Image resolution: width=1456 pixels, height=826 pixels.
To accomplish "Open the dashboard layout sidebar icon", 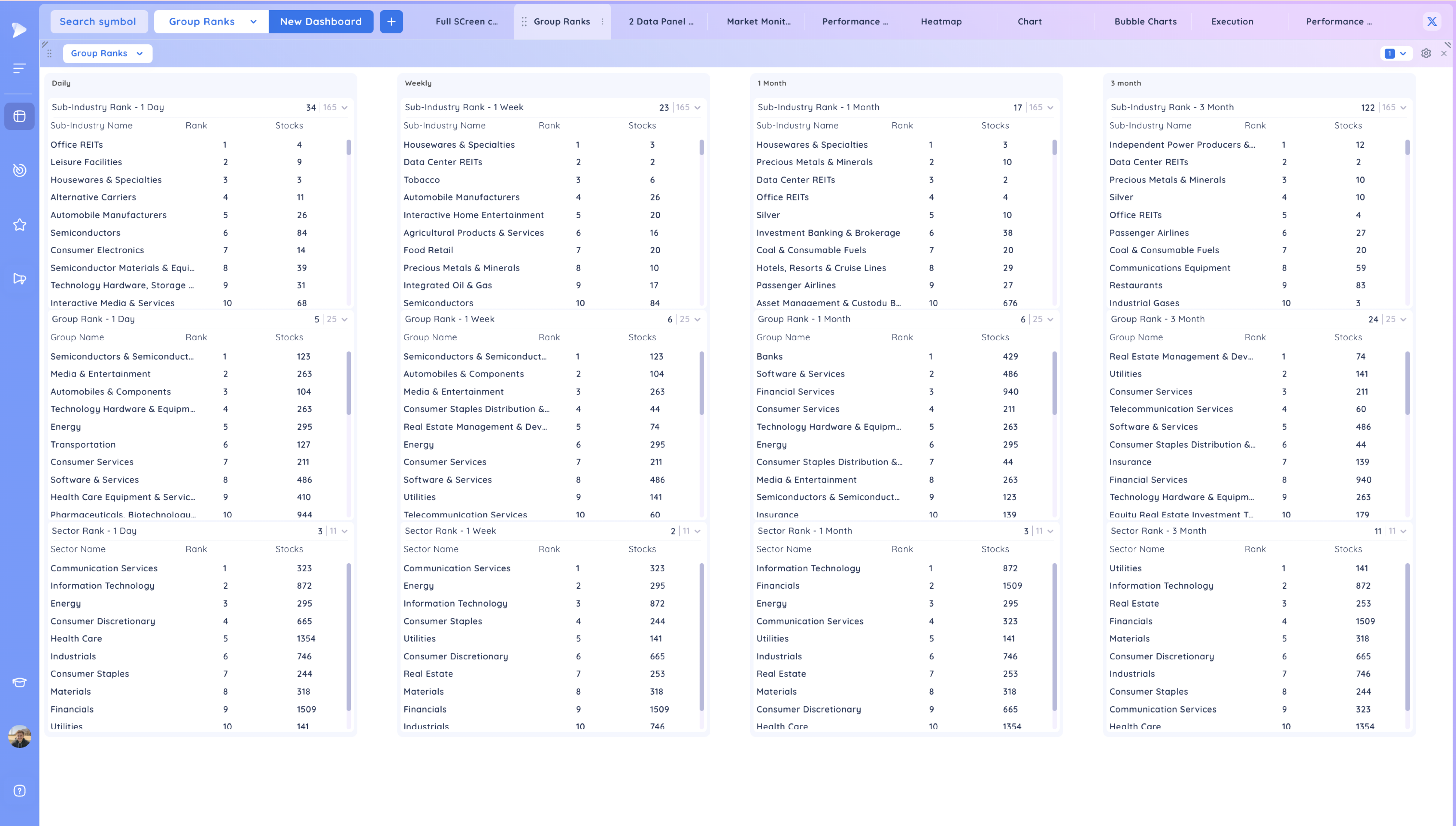I will pyautogui.click(x=19, y=116).
